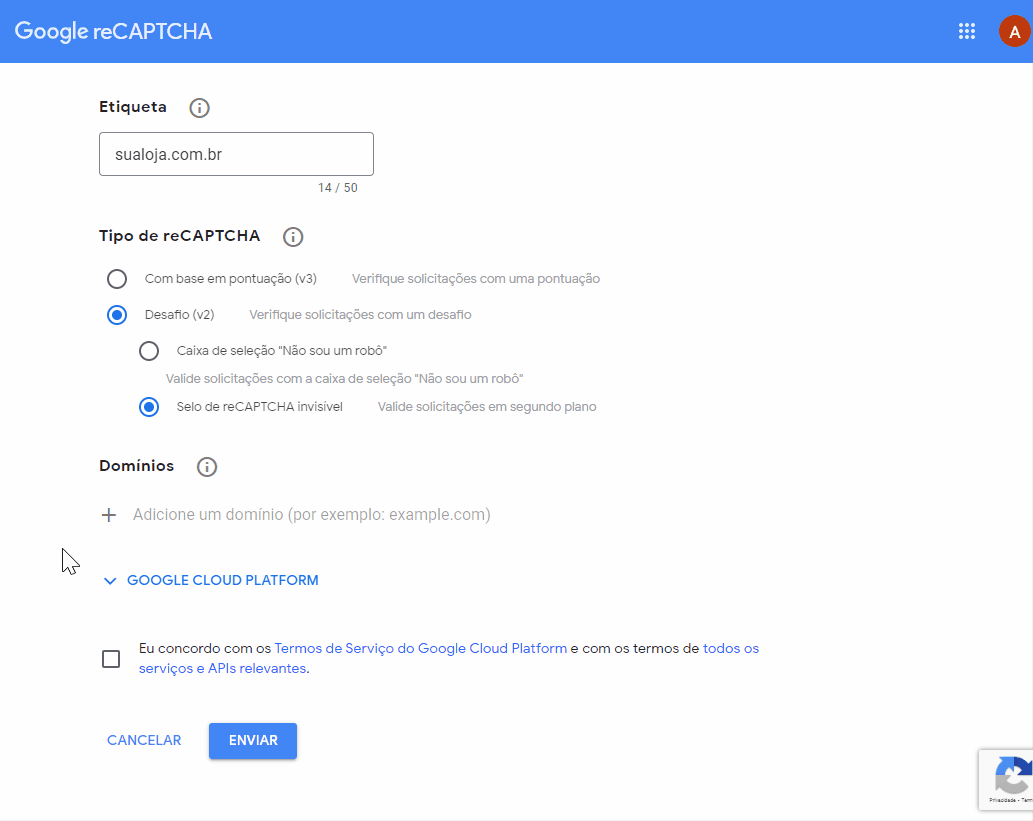Click "Verifique solicitações com uma pontuação" description
This screenshot has height=821, width=1033.
pyautogui.click(x=476, y=279)
